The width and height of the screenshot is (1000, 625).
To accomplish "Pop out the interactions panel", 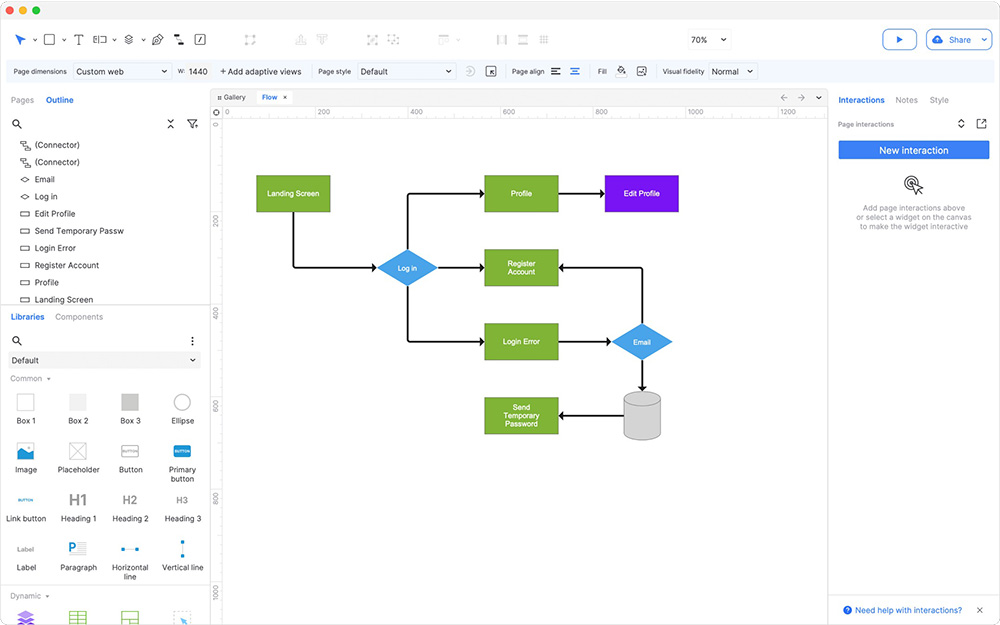I will click(981, 124).
